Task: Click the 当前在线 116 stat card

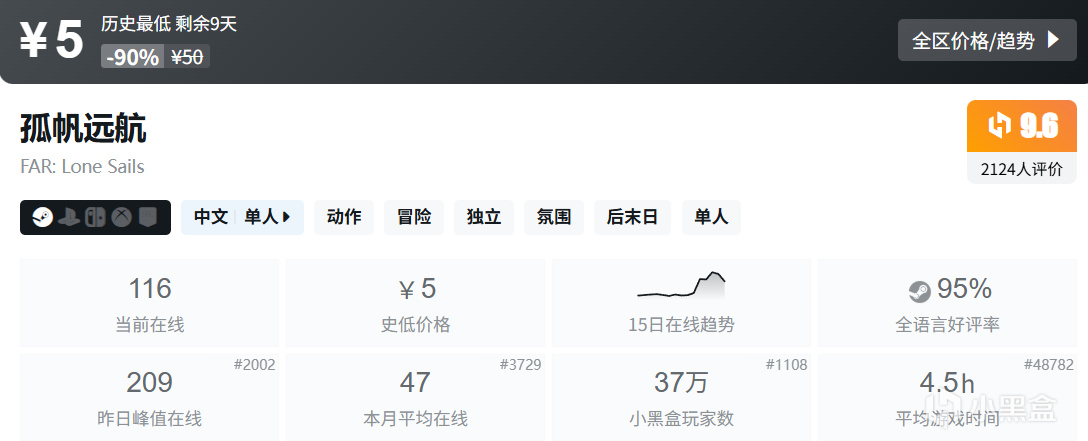Action: point(149,303)
